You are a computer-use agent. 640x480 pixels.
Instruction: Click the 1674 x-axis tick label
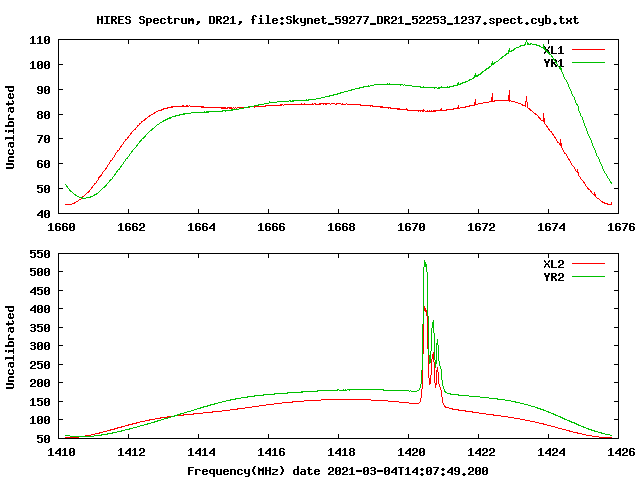tap(551, 227)
